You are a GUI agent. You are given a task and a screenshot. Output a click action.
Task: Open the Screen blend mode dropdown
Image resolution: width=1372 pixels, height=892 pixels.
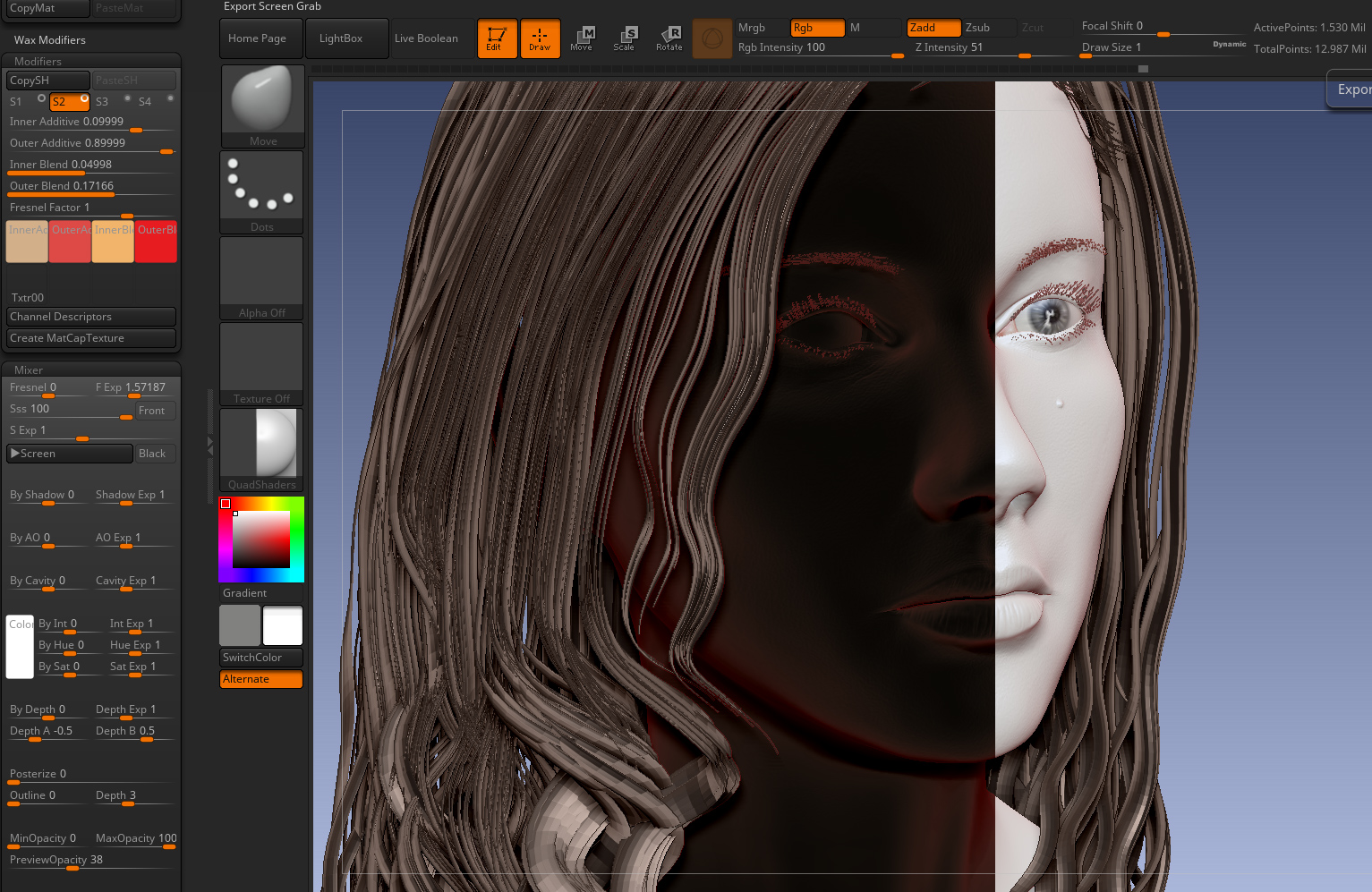70,454
